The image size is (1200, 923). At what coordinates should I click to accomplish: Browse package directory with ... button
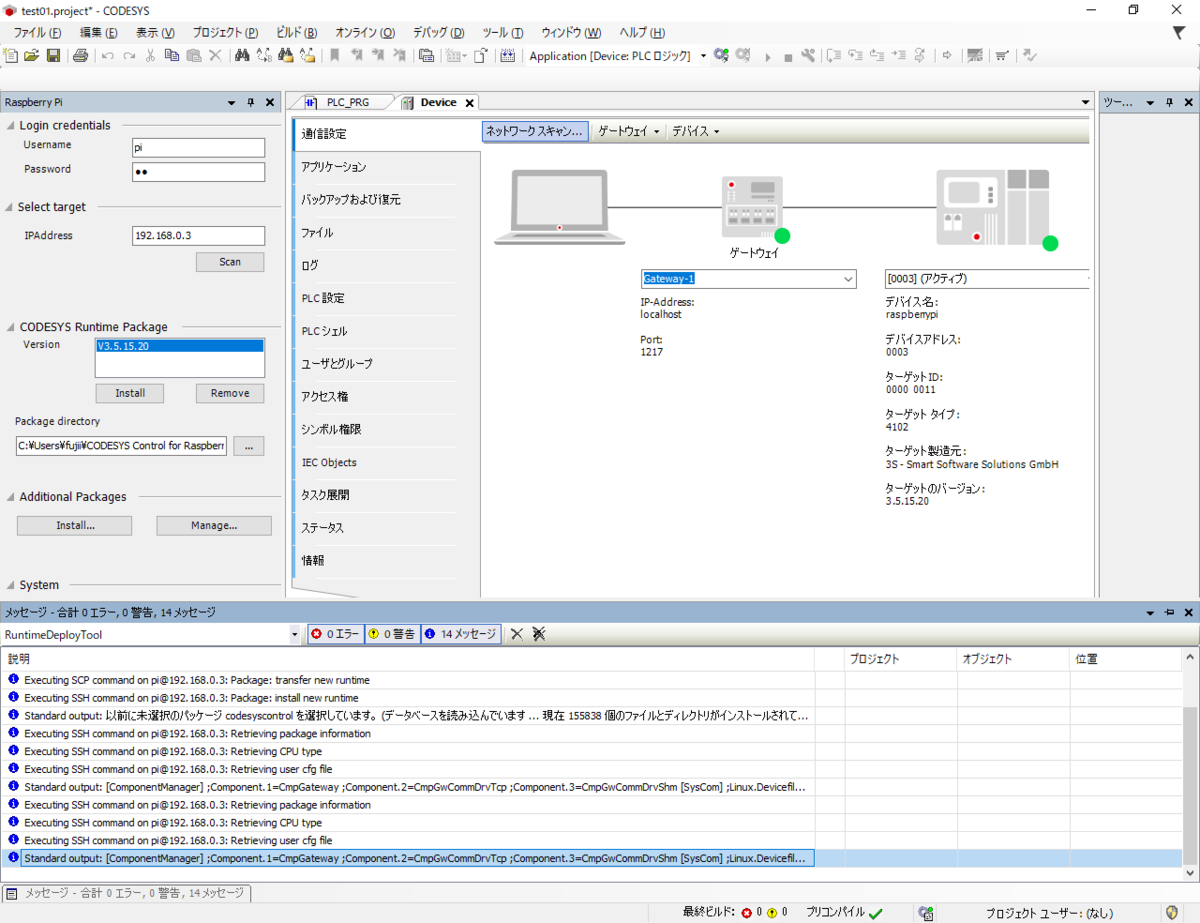(249, 445)
